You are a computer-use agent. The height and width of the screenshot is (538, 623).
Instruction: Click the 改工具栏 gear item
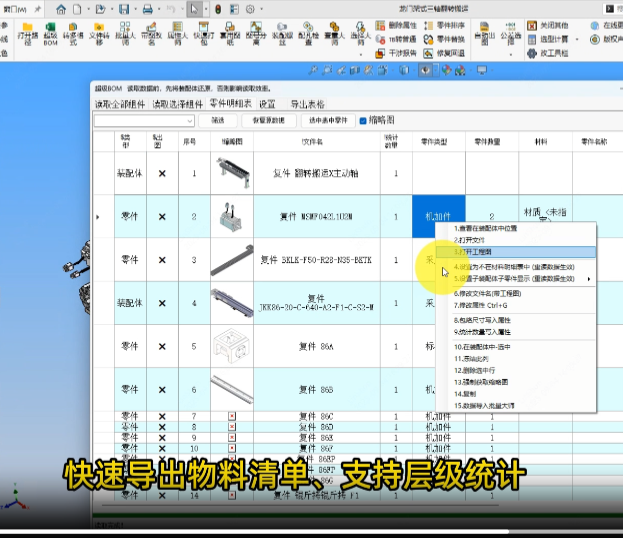(548, 53)
